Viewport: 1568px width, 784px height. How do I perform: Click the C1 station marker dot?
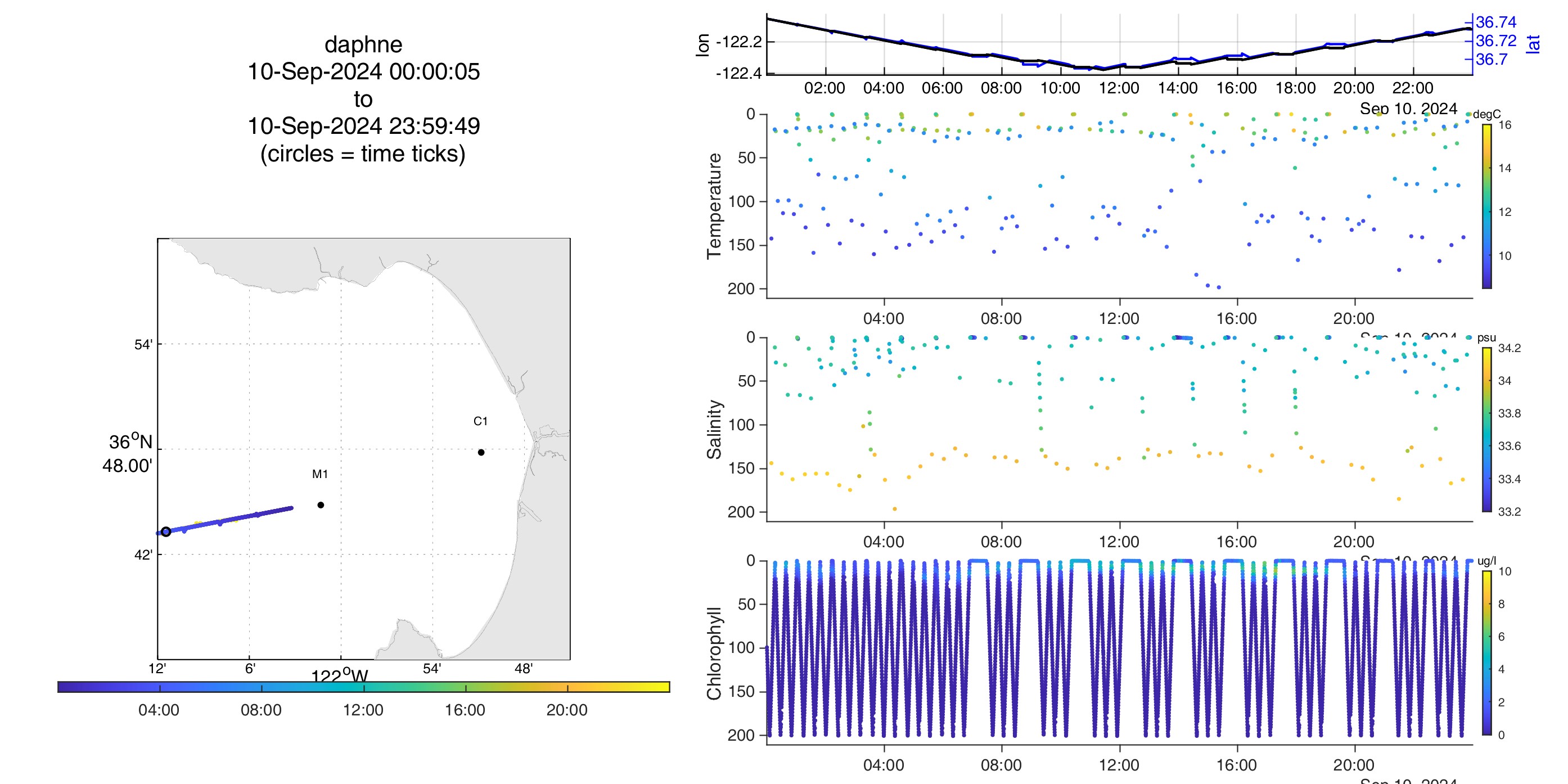point(481,452)
